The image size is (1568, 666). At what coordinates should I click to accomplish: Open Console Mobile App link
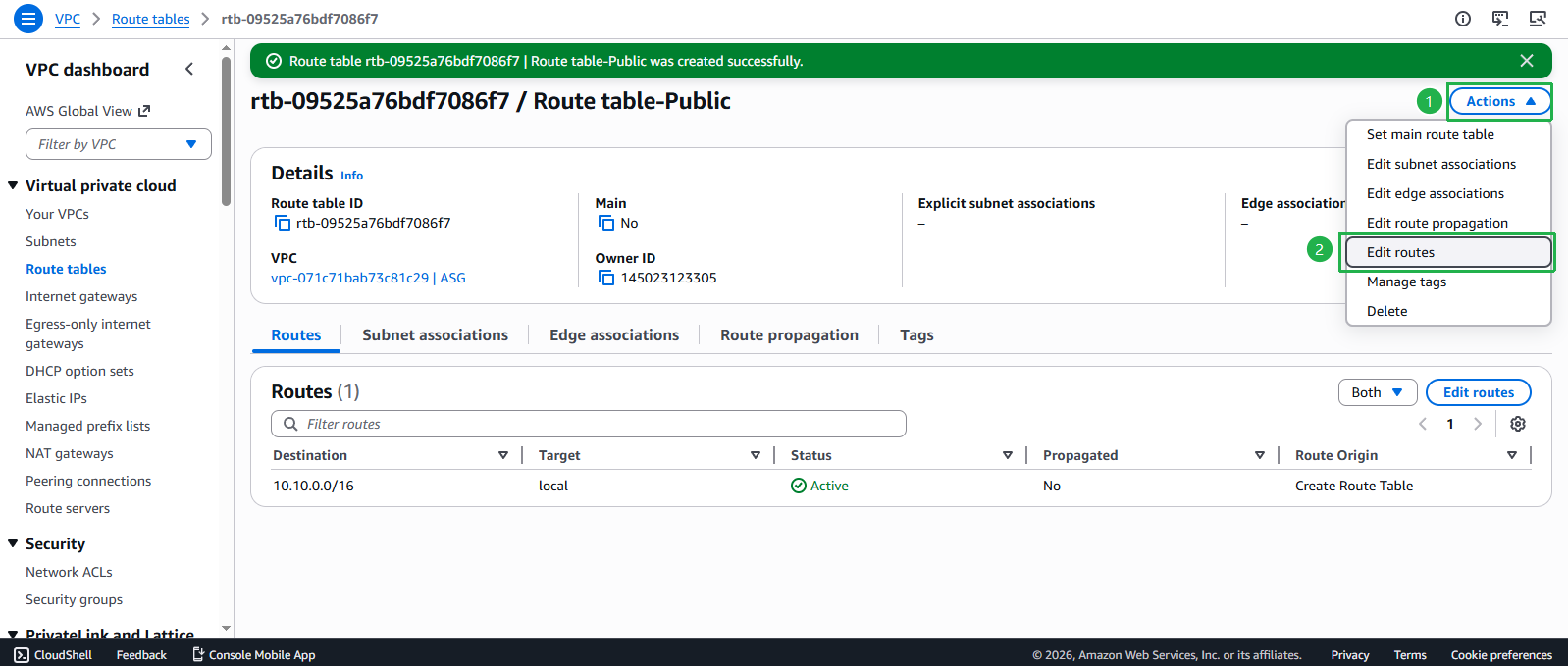click(x=253, y=654)
